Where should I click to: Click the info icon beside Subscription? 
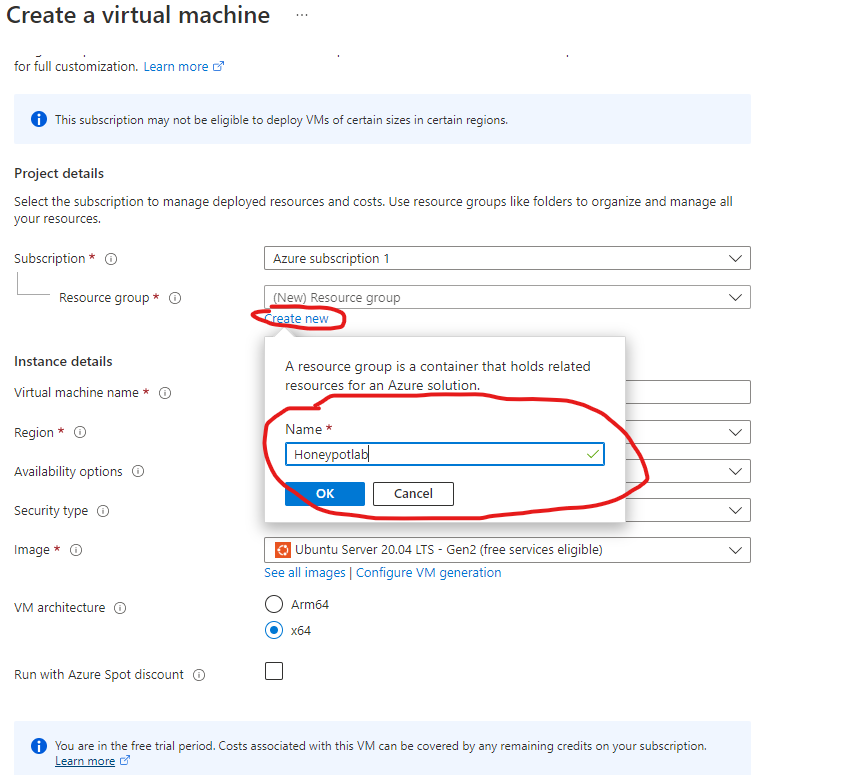[x=110, y=258]
